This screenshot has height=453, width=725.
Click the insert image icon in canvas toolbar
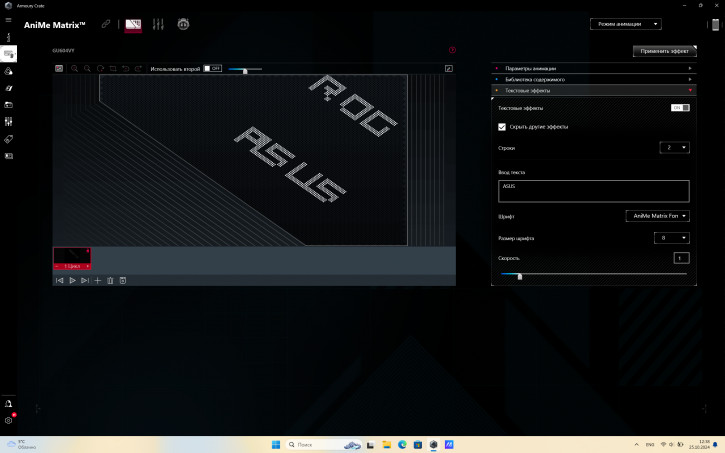tap(59, 68)
